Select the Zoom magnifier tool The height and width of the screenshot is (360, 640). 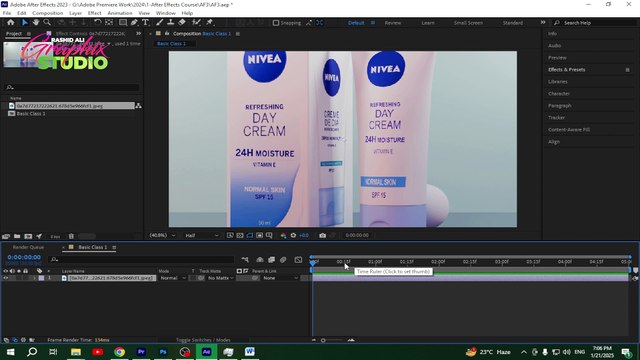[47, 22]
